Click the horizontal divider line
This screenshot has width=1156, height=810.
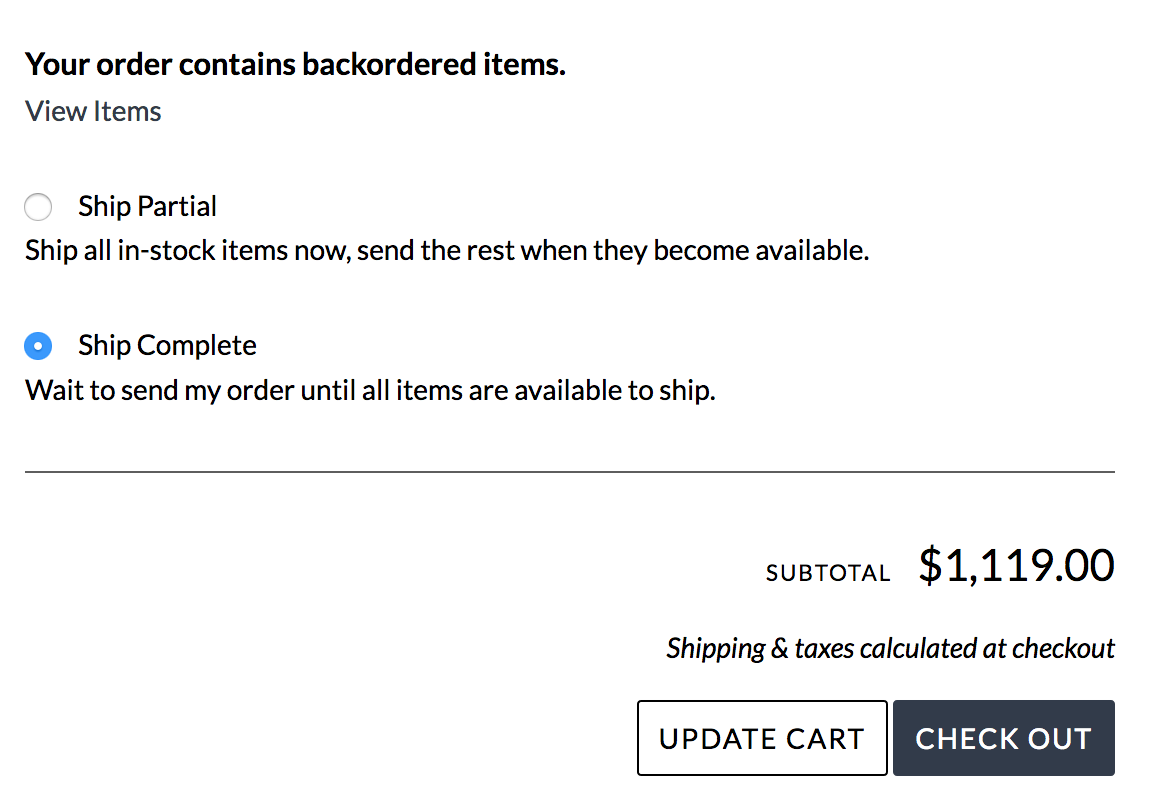point(569,471)
